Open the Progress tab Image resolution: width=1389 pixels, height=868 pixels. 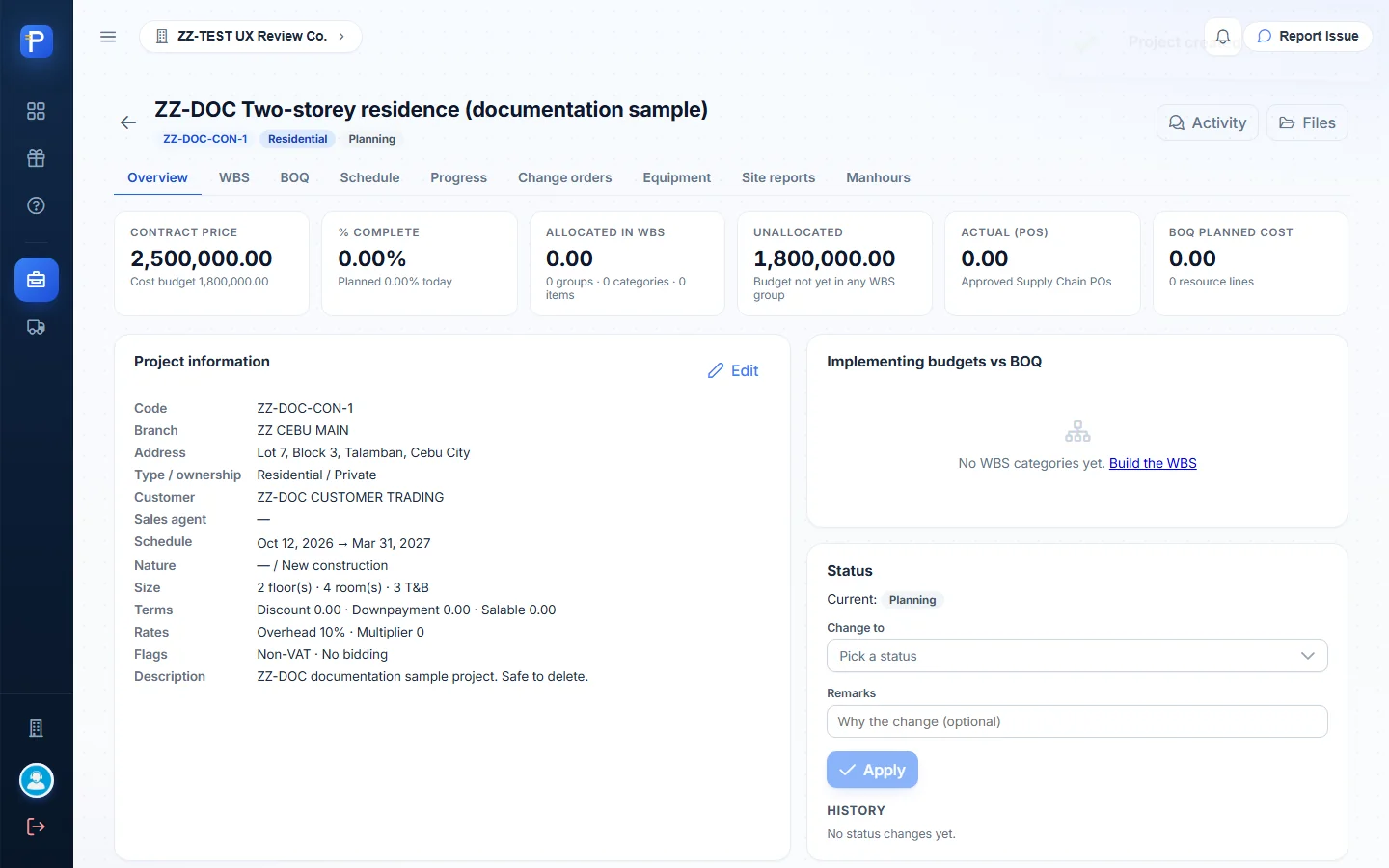[458, 177]
